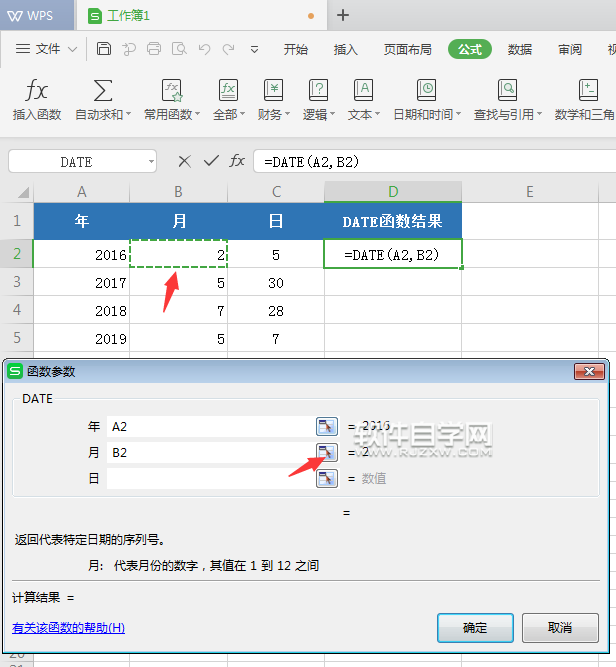616x667 pixels.
Task: Click the Save icon in quick toolbar
Action: click(x=104, y=49)
